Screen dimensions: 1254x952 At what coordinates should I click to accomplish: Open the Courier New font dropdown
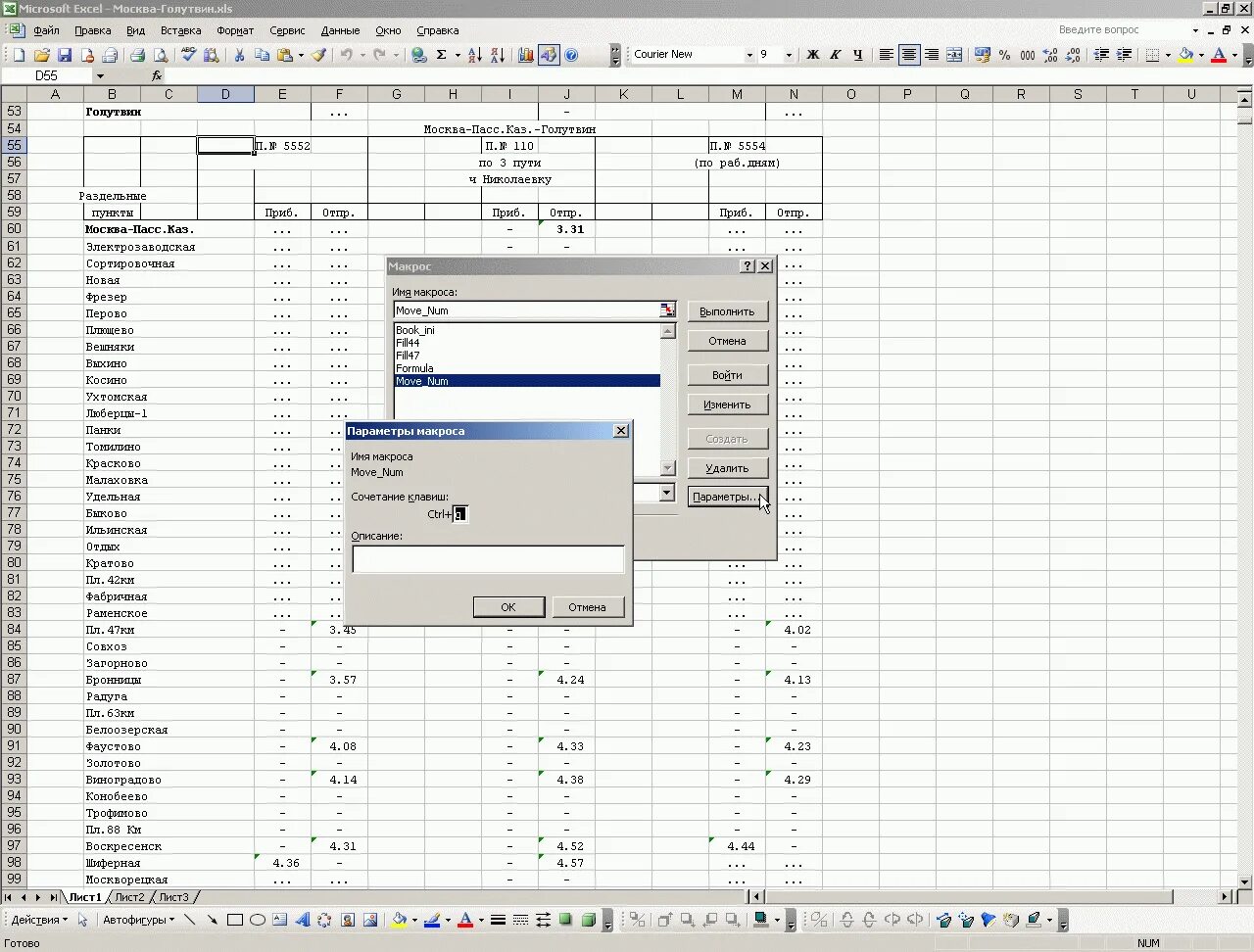pos(749,55)
